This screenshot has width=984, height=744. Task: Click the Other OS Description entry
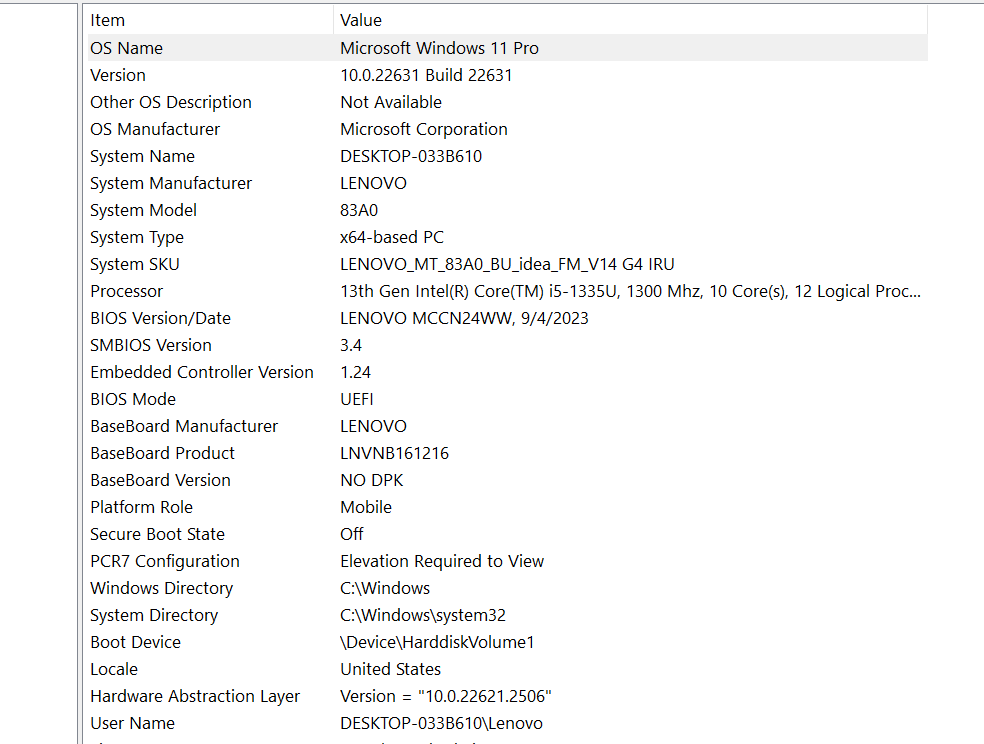point(171,102)
